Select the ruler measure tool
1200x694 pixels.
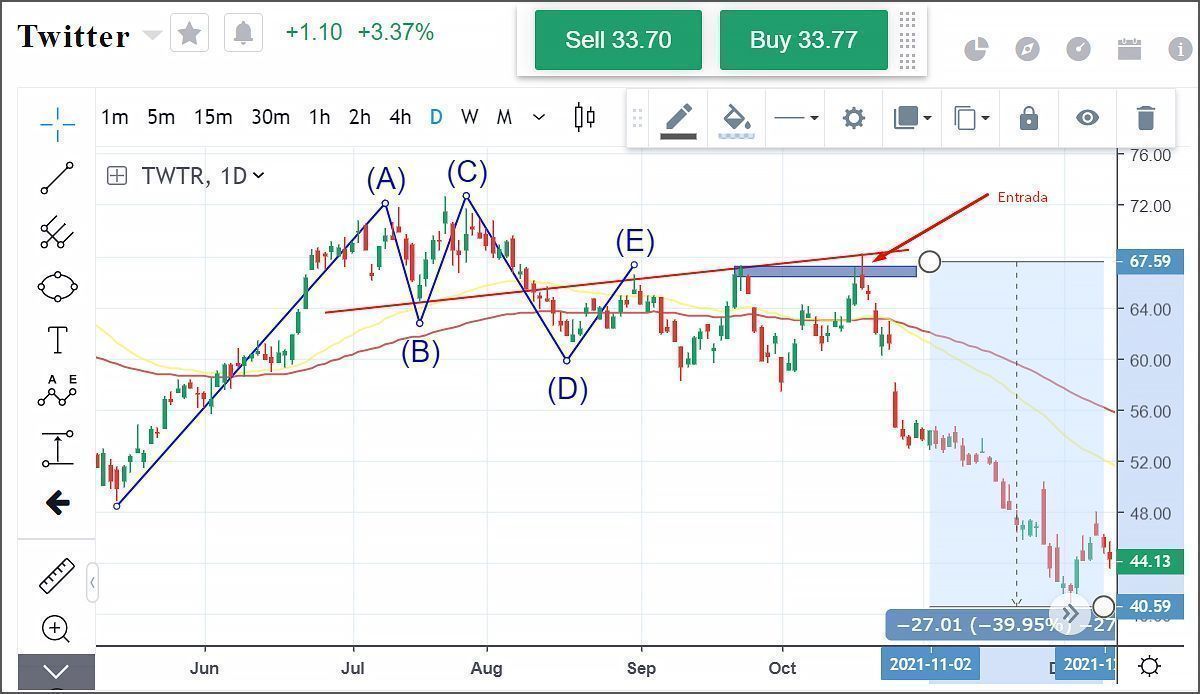point(57,576)
